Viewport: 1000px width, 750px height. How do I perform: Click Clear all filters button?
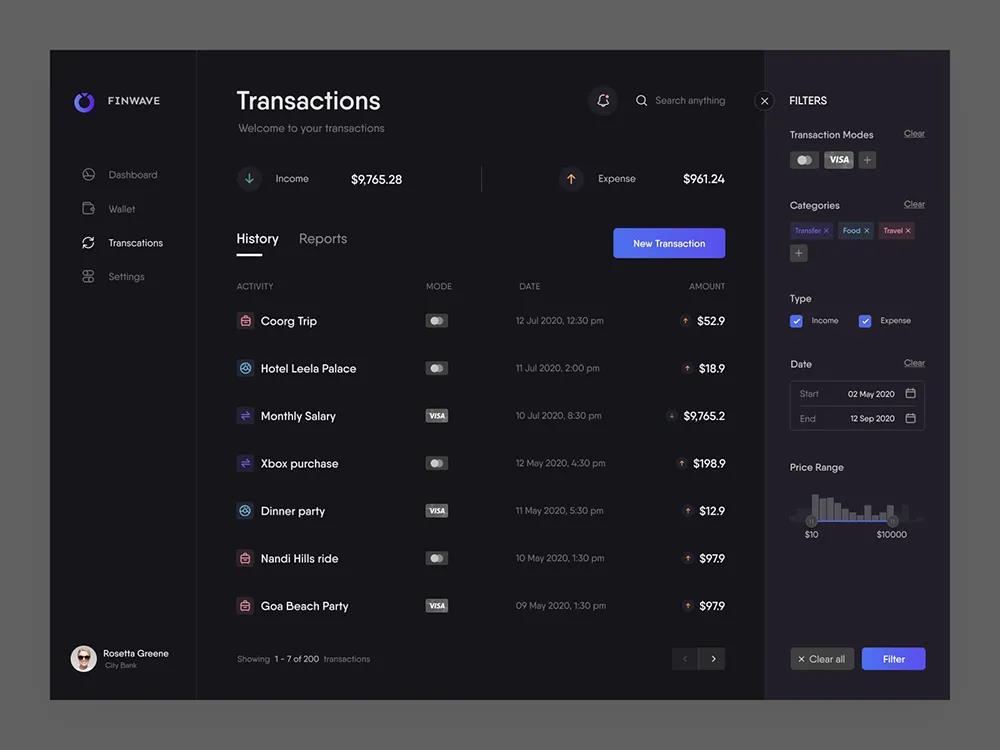pyautogui.click(x=822, y=659)
